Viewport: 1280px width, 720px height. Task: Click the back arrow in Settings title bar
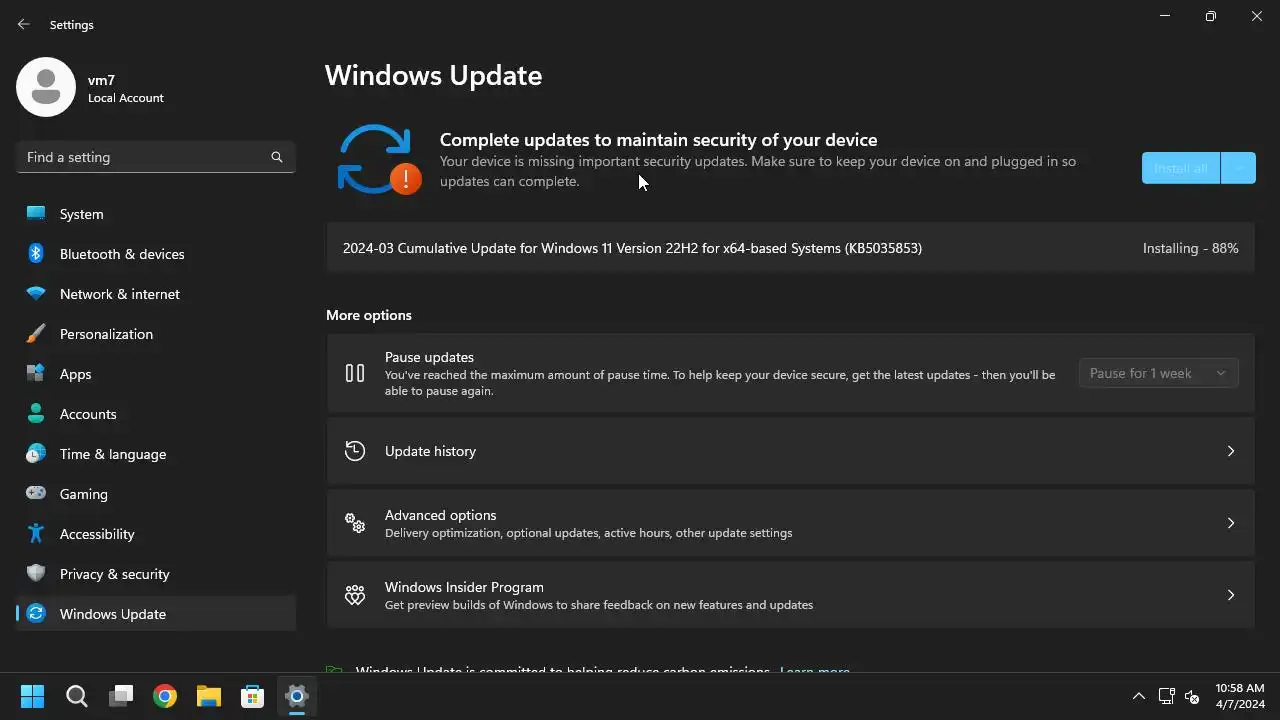(24, 24)
